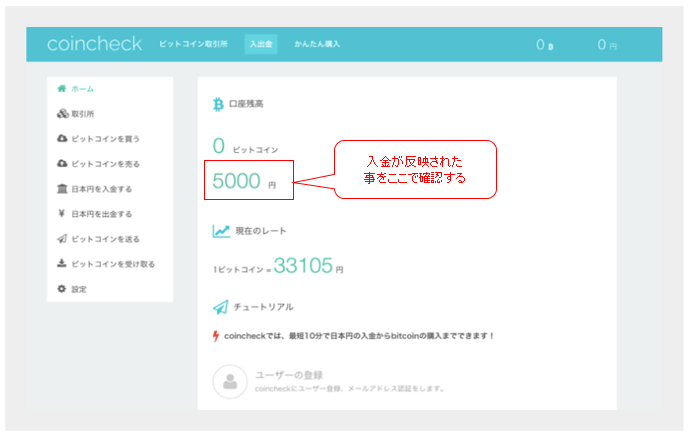Click the 5000 円 balance value
This screenshot has height=437, width=691.
(x=244, y=181)
